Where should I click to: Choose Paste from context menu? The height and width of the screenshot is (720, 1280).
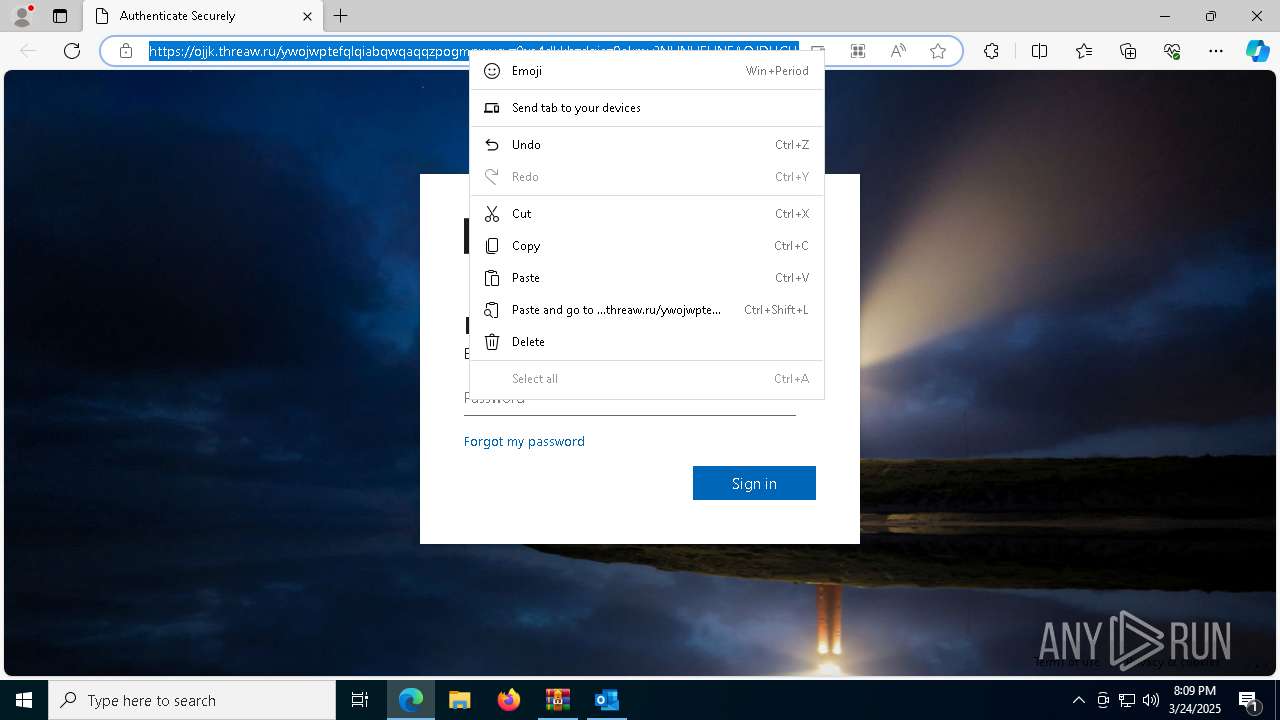(647, 278)
